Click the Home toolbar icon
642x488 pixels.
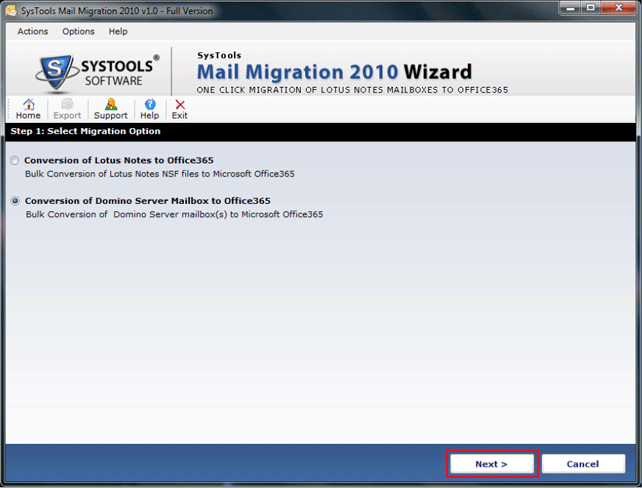pyautogui.click(x=28, y=109)
